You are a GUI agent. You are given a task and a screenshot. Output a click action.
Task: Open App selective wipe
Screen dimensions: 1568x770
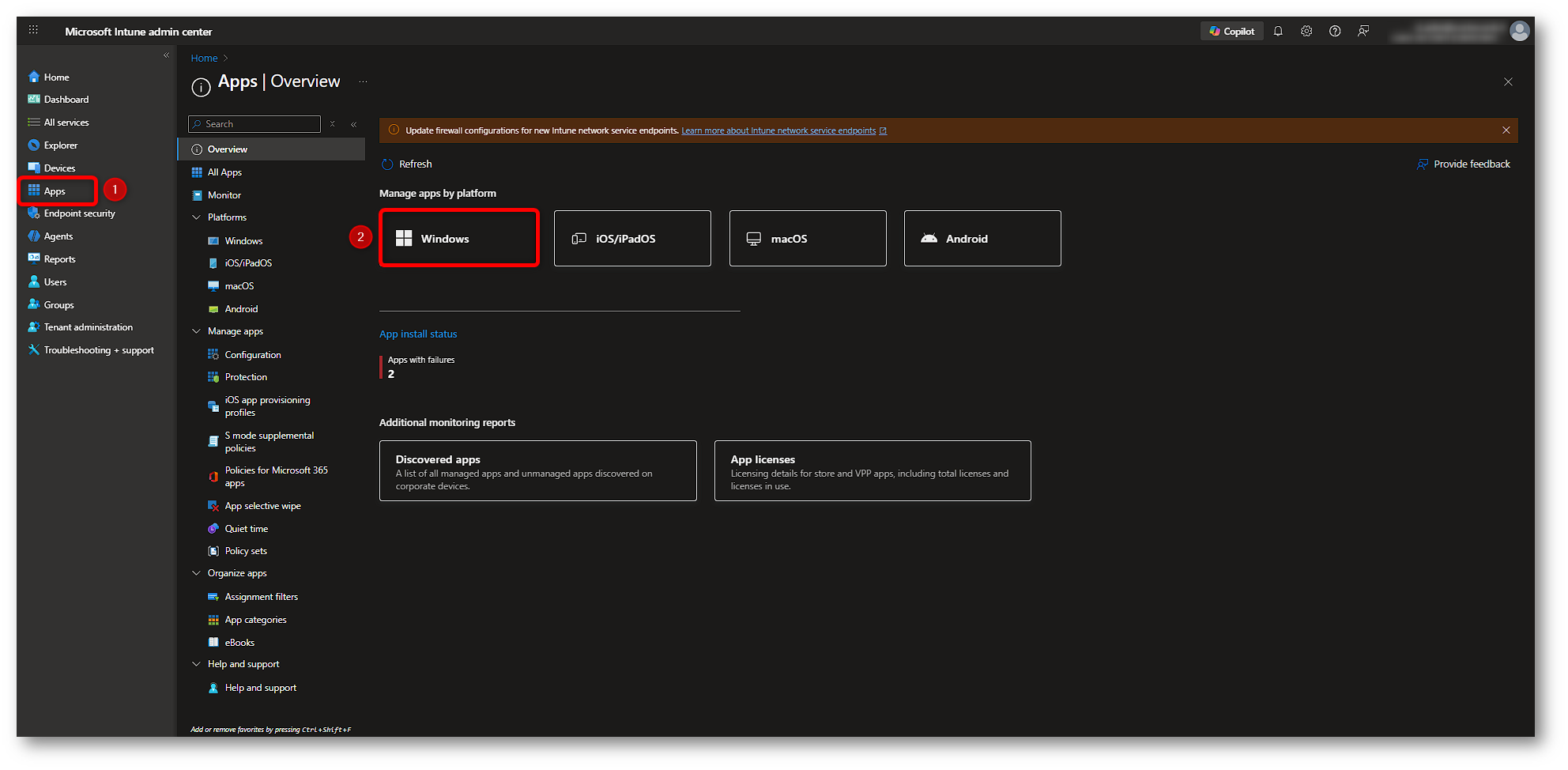coord(262,506)
